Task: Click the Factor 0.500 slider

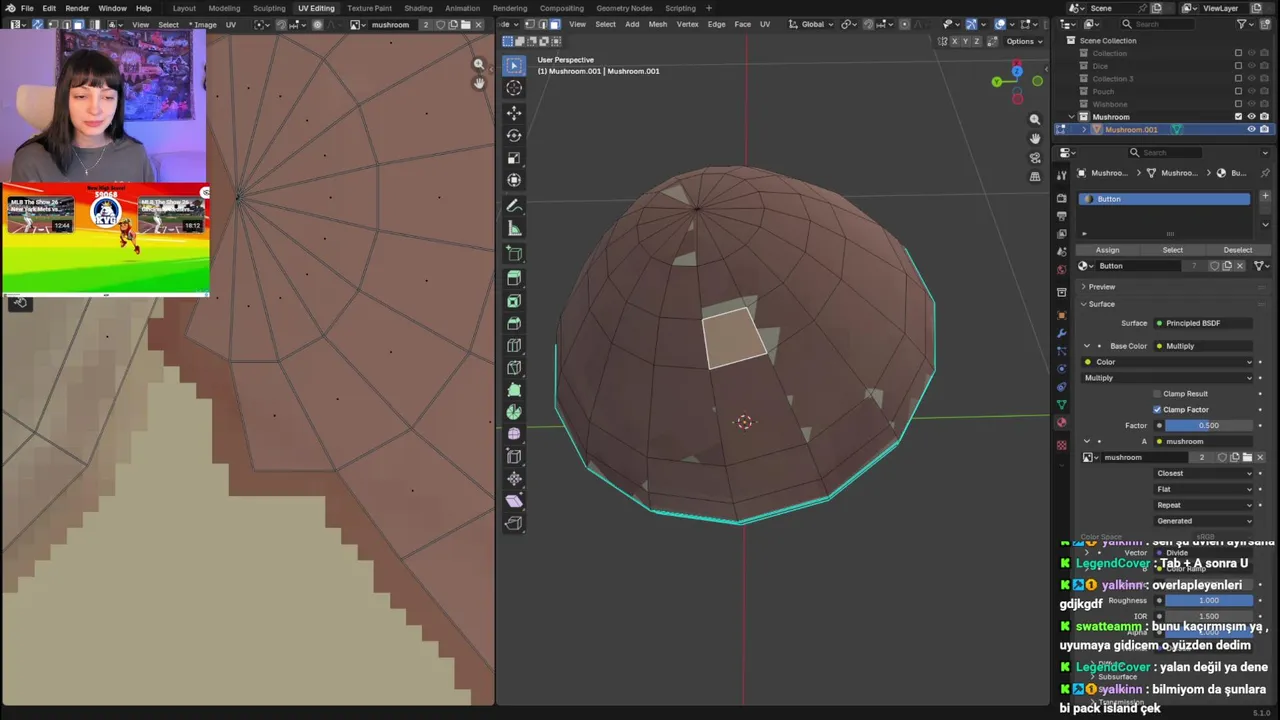Action: click(1208, 426)
